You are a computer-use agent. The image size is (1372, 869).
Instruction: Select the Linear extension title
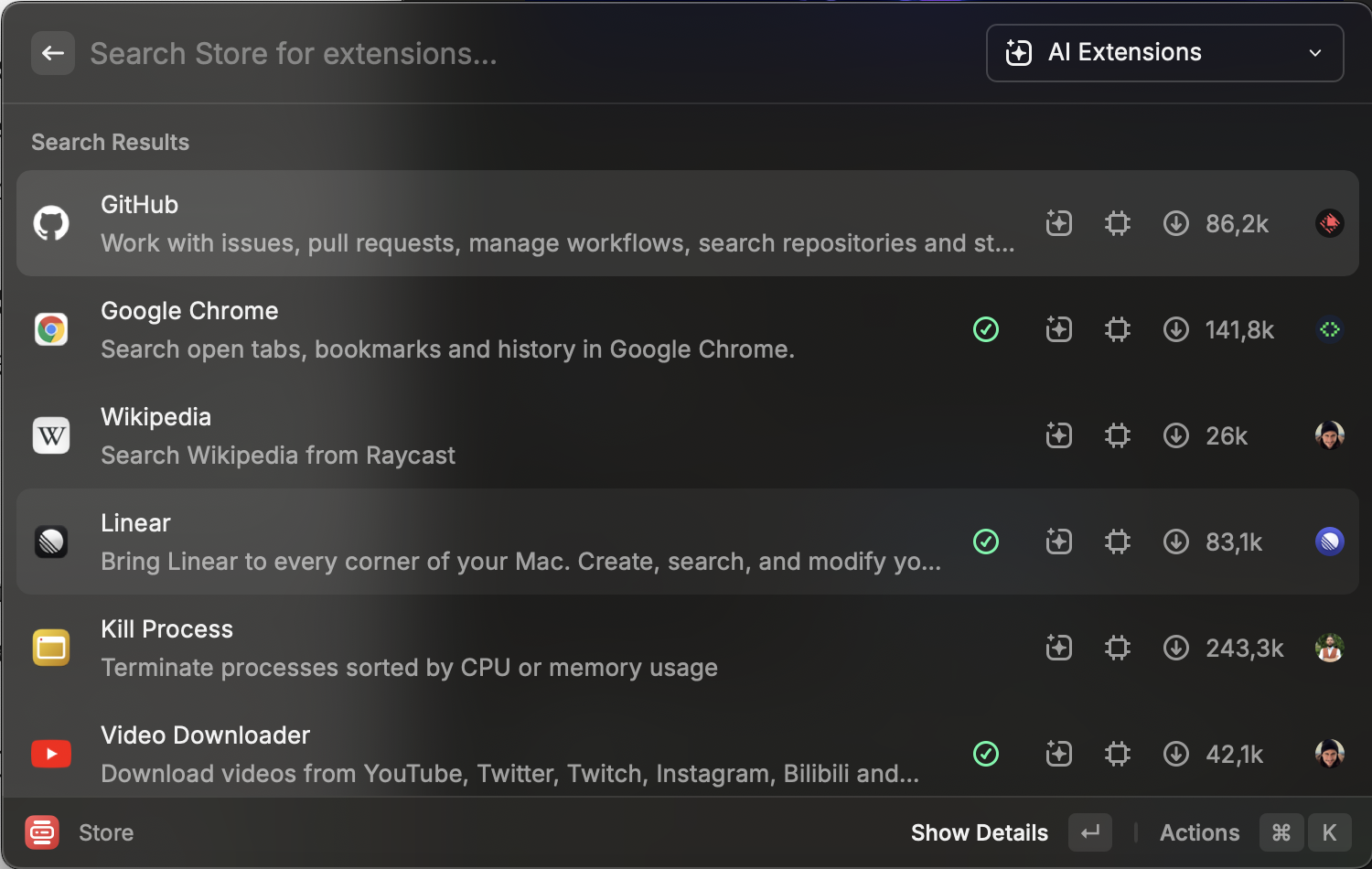coord(135,523)
